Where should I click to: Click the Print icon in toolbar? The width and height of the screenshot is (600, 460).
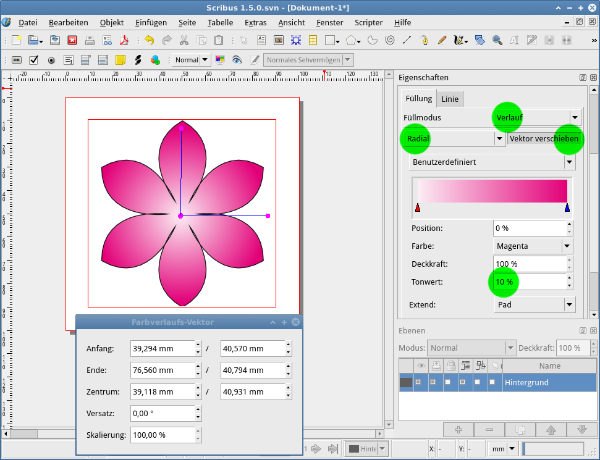point(91,41)
